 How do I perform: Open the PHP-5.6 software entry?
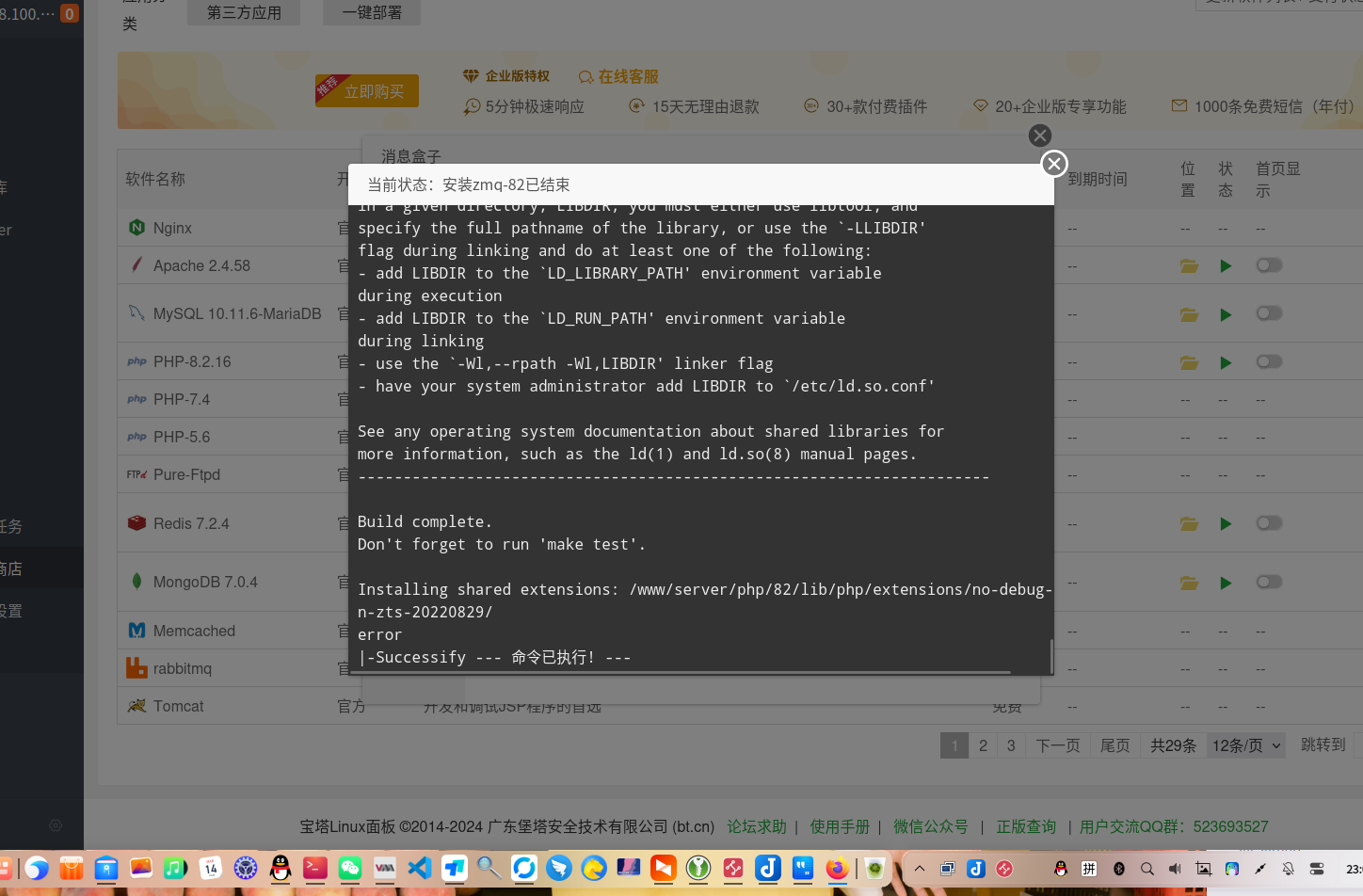pos(182,437)
